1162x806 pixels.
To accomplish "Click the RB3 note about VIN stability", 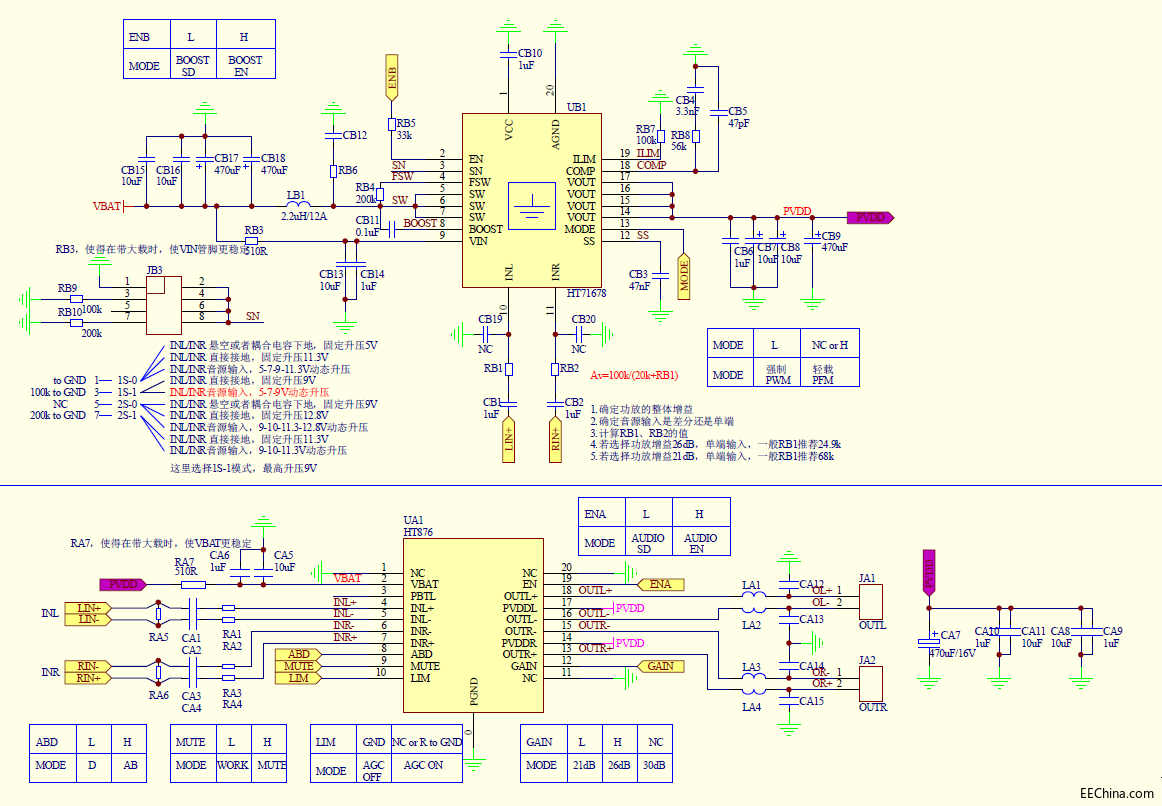I will pyautogui.click(x=152, y=250).
